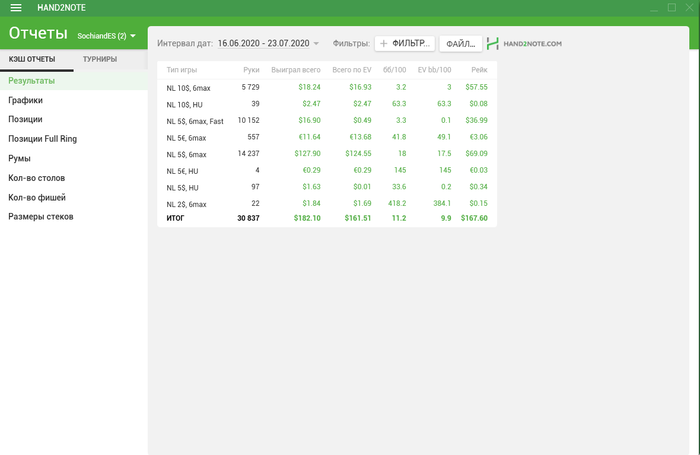Screen dimensions: 700x455
Task: Click the Hand2Note logo icon
Action: coord(492,43)
